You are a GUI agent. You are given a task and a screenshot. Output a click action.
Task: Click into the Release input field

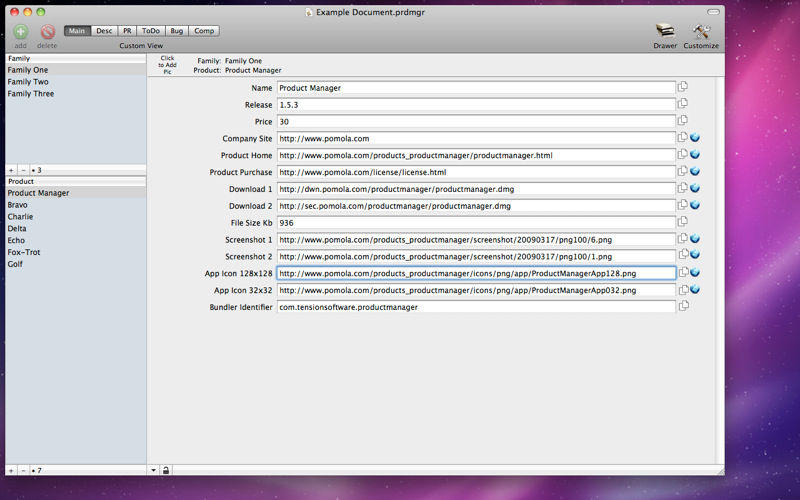click(x=477, y=105)
